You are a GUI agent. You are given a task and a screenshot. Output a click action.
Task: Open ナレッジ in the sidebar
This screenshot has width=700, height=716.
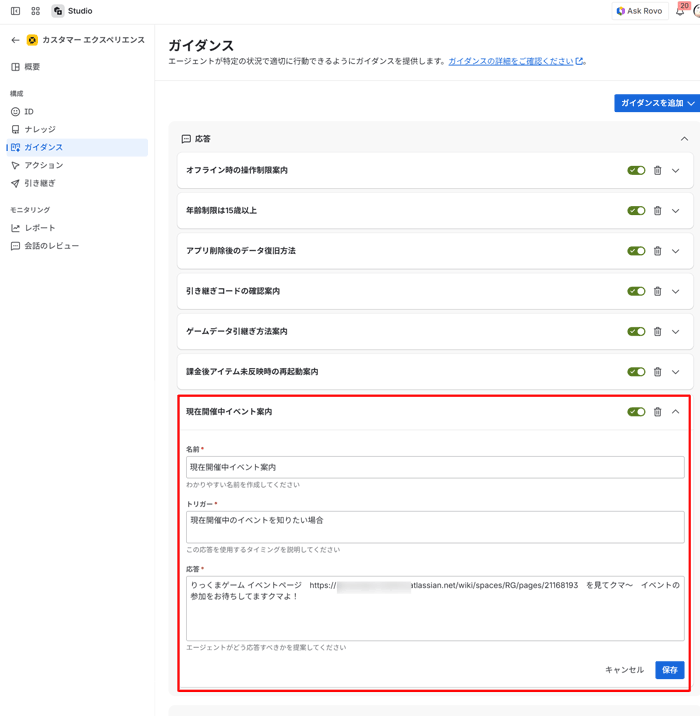click(77, 129)
